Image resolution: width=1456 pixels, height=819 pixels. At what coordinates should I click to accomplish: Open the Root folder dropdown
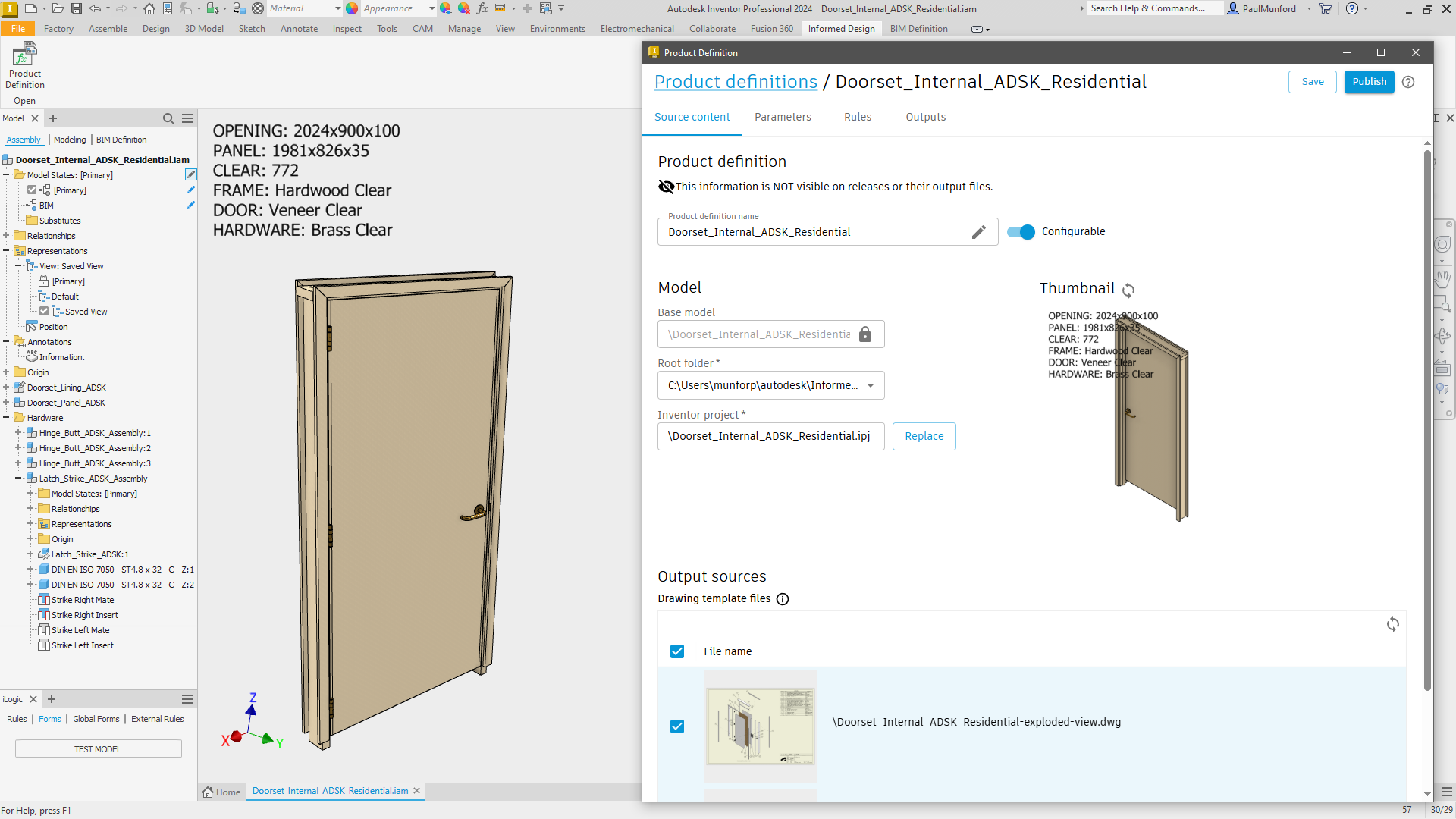871,385
